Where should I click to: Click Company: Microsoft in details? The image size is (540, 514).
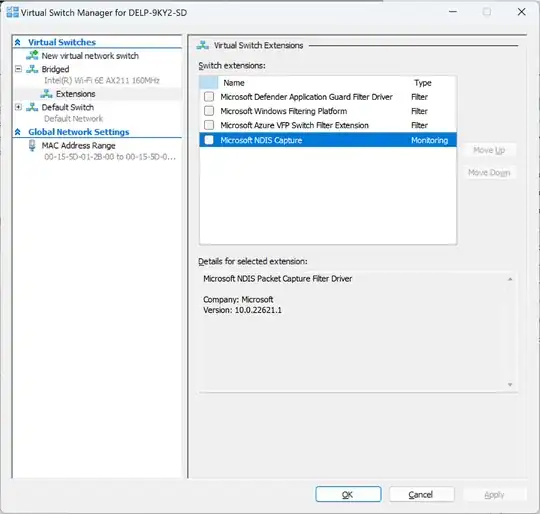[238, 300]
